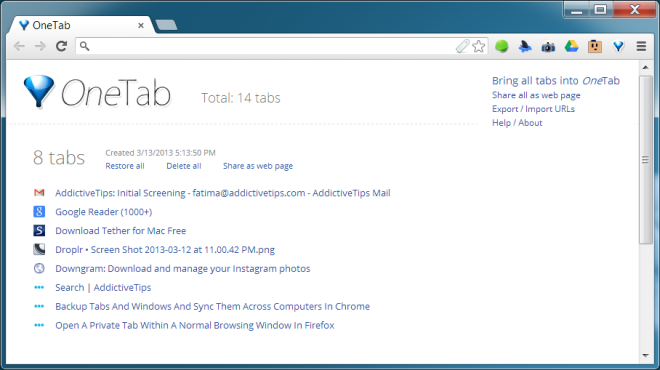Open Backup Tabs And Windows link
660x370 pixels.
(x=213, y=306)
